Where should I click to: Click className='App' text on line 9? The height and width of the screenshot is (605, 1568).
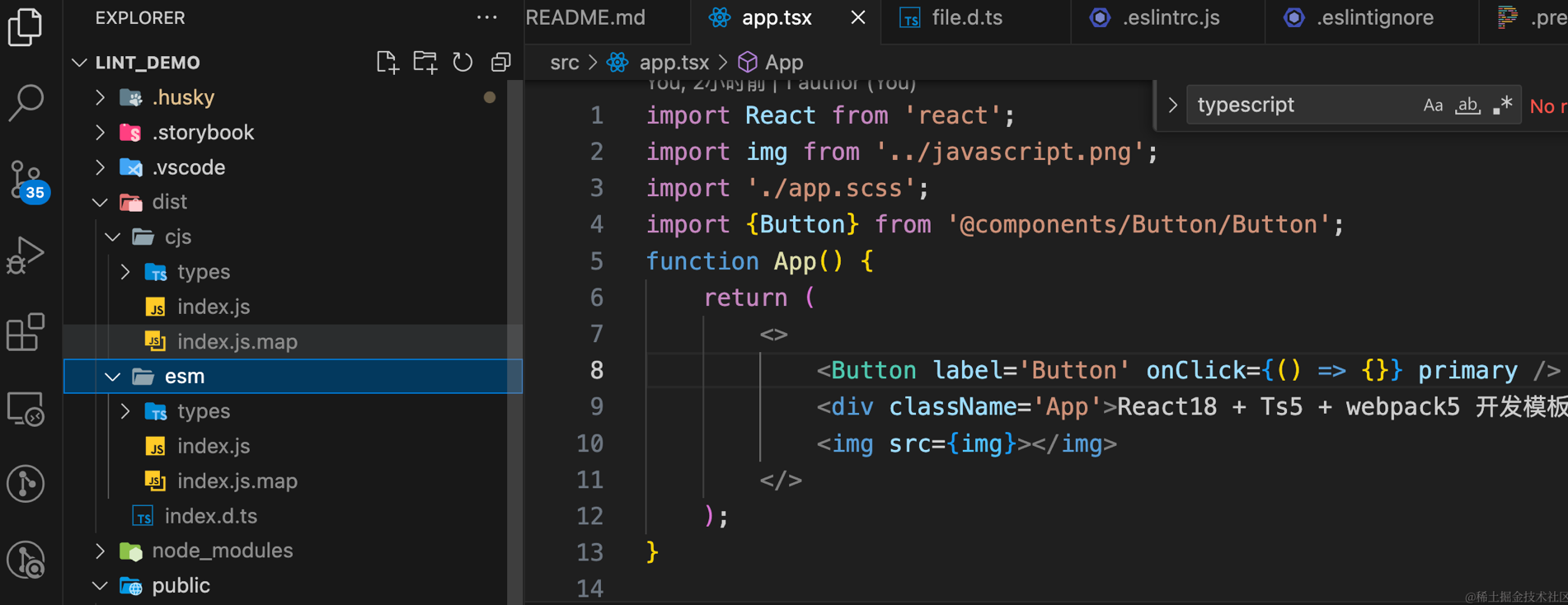[x=995, y=406]
